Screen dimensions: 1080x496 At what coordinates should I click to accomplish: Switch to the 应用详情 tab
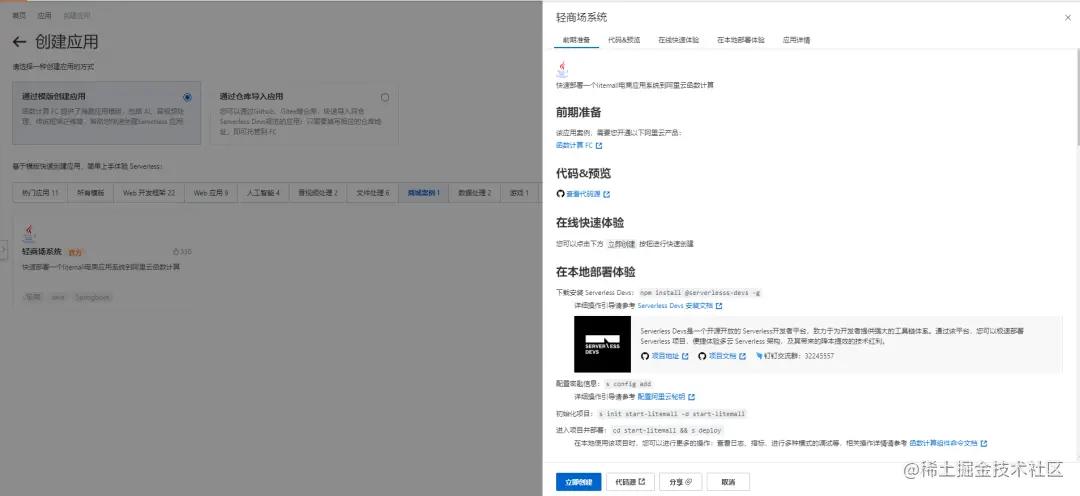pos(796,40)
